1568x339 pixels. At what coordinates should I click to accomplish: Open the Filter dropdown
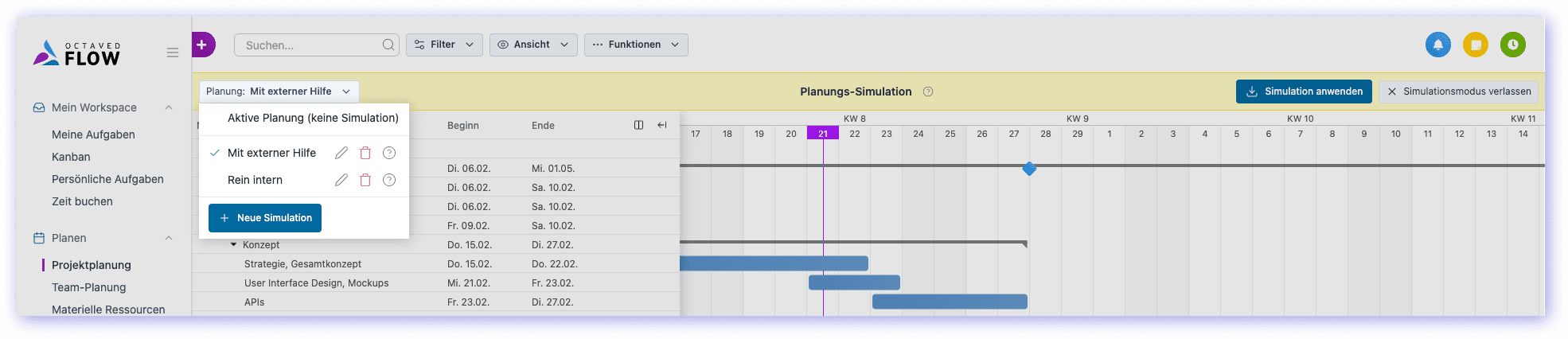coord(444,45)
